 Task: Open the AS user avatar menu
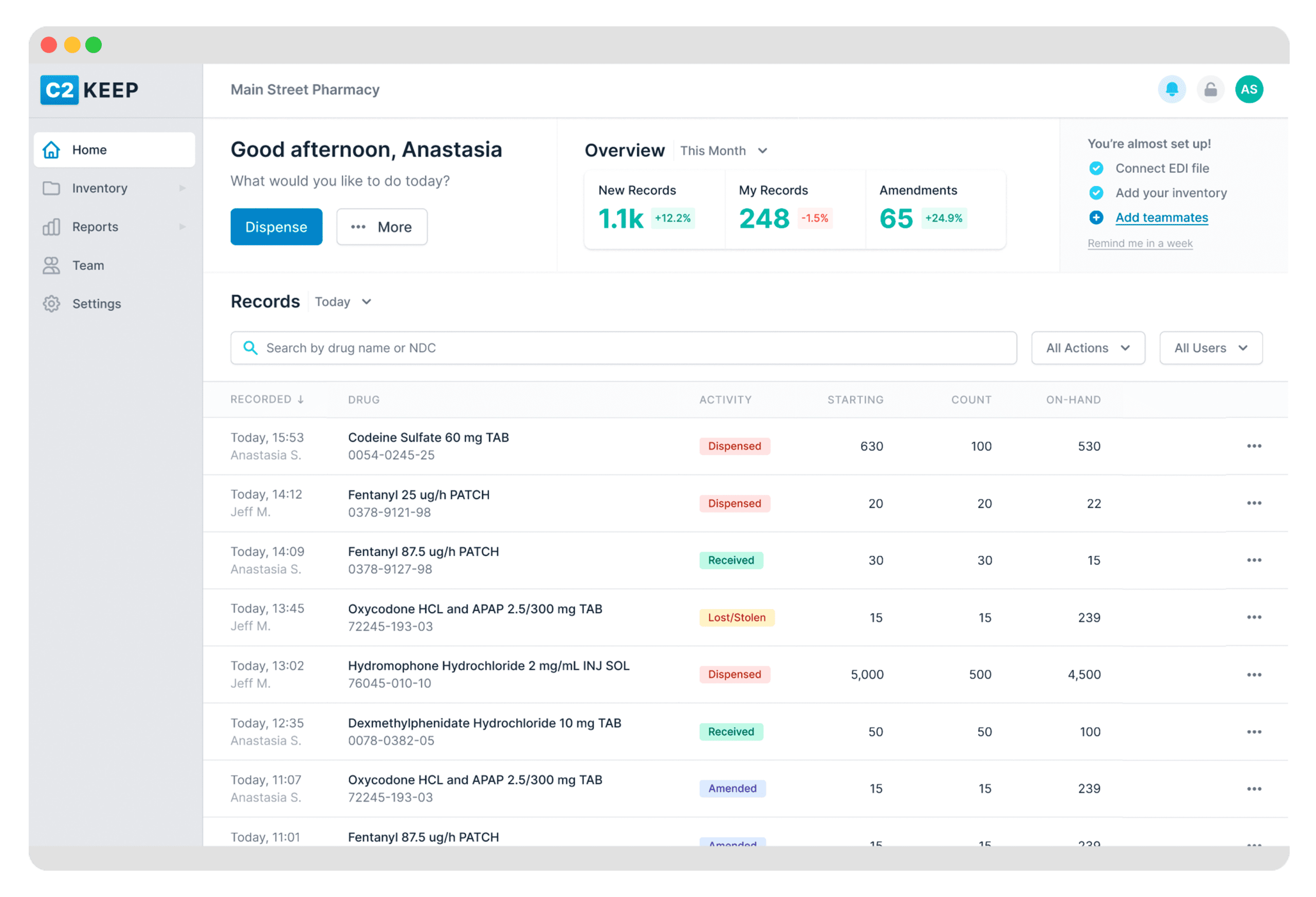1249,89
